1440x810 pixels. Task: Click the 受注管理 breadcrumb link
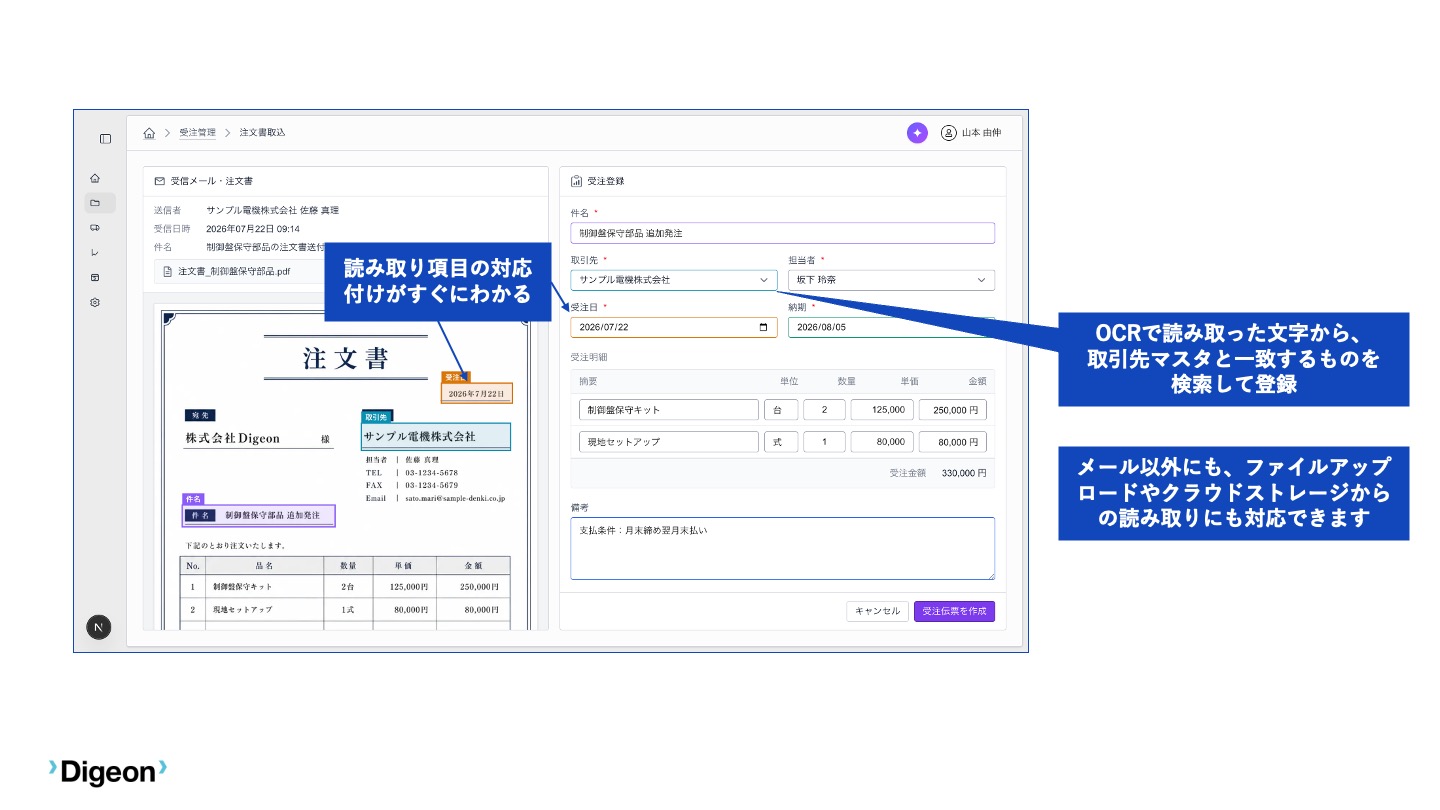click(x=197, y=132)
